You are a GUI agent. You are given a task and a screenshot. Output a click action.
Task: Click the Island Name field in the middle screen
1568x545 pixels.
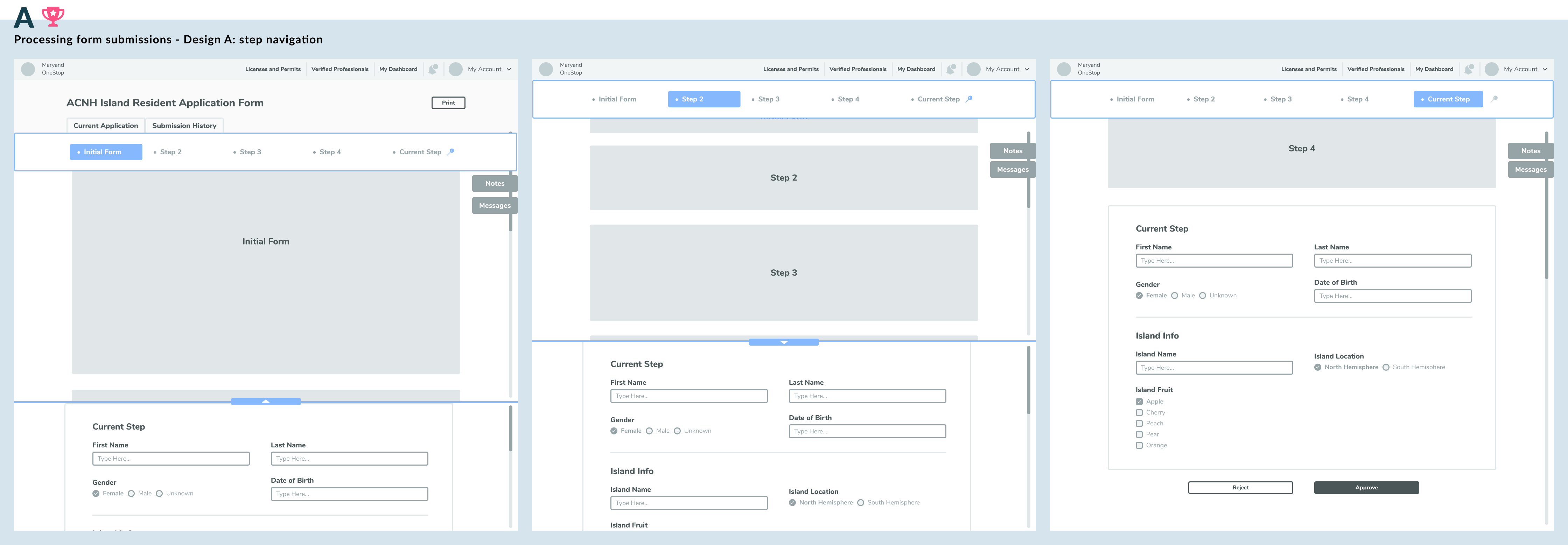tap(689, 503)
